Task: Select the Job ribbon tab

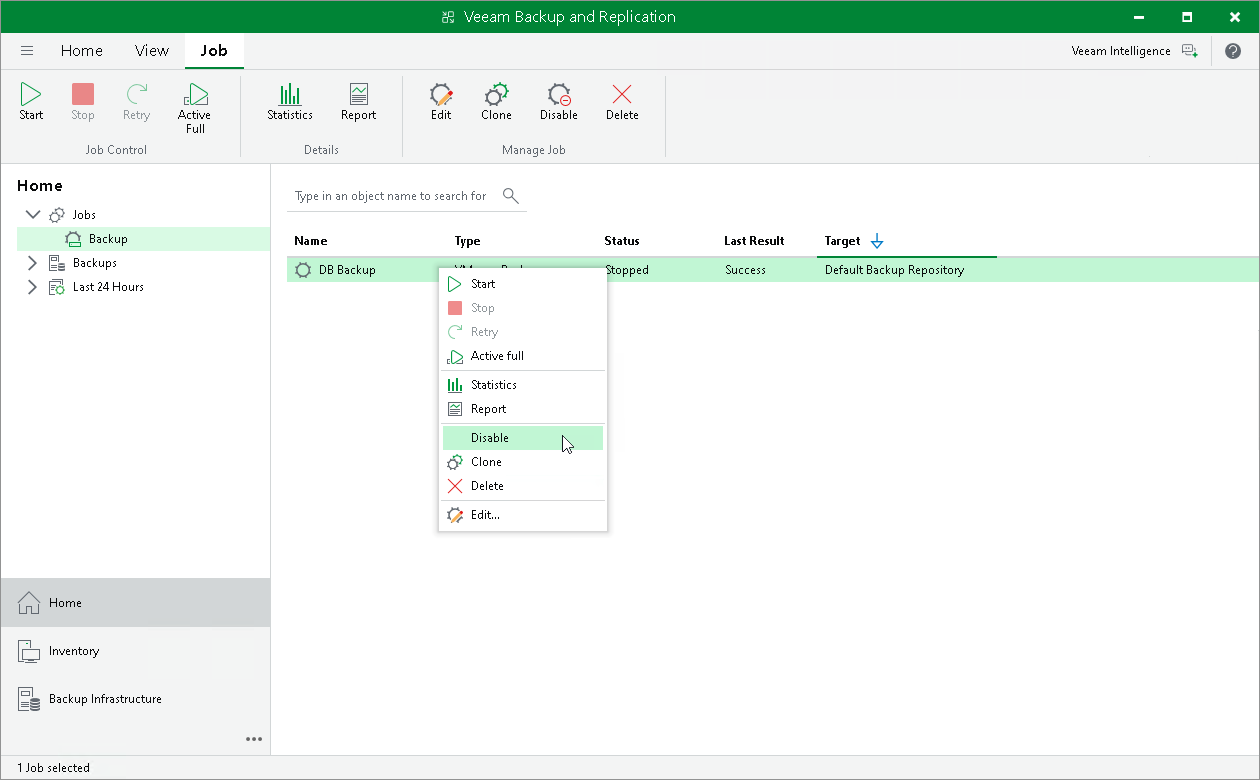Action: tap(214, 51)
